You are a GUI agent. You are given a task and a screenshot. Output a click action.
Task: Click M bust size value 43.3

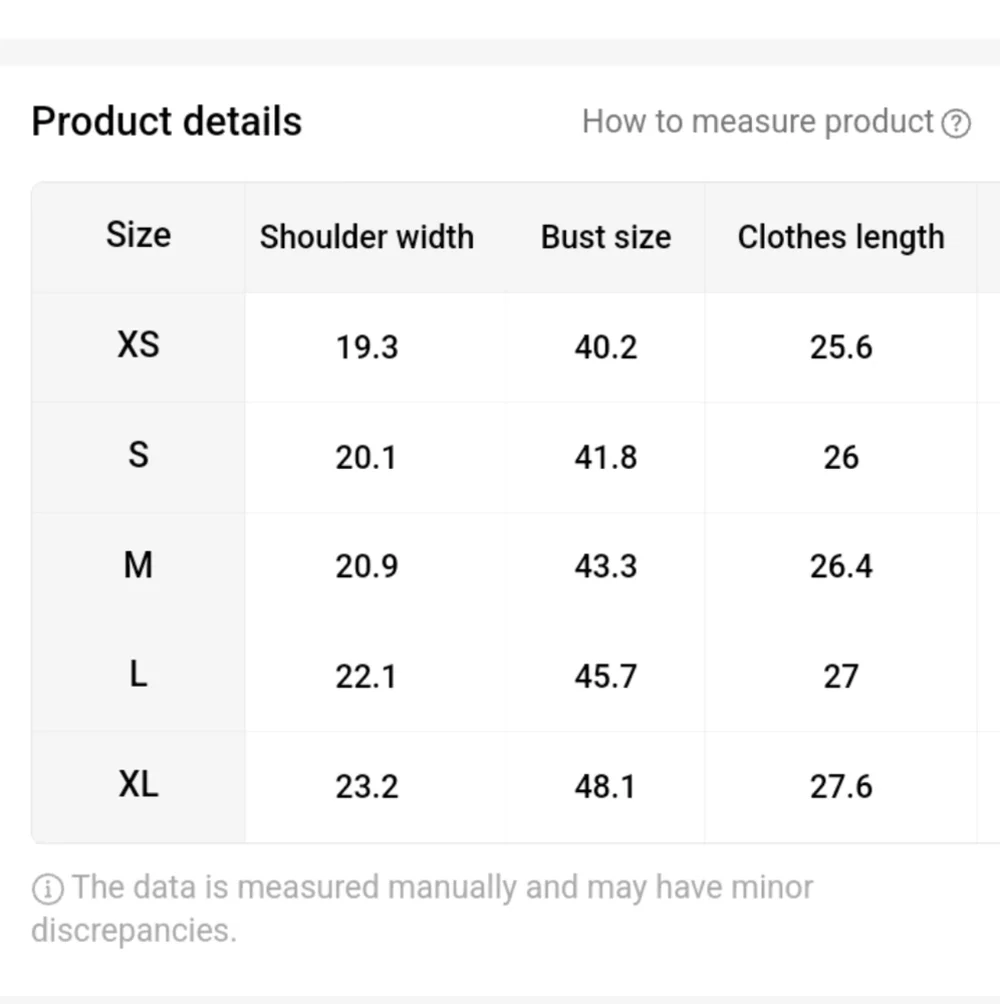(x=606, y=566)
